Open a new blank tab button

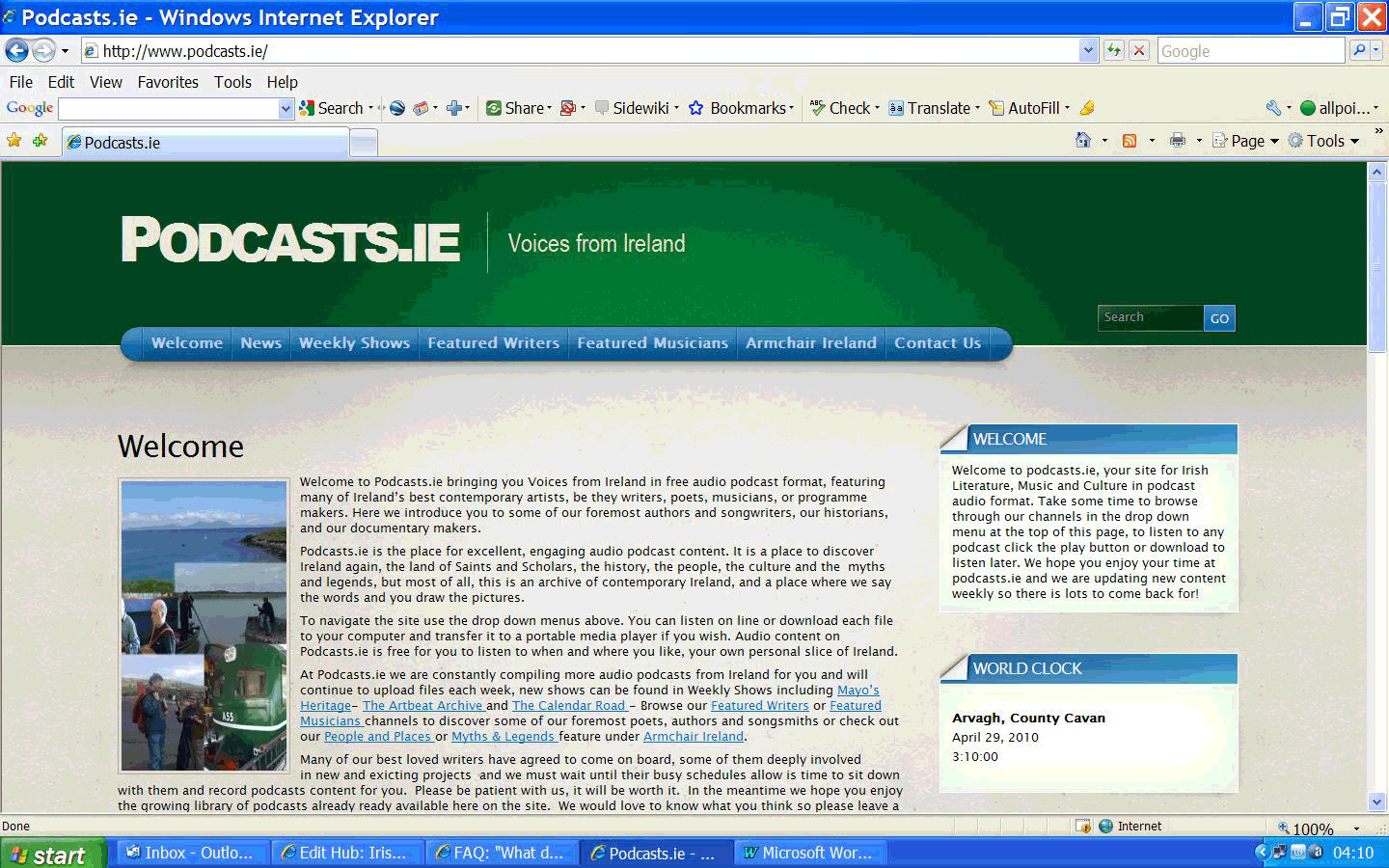tap(364, 144)
